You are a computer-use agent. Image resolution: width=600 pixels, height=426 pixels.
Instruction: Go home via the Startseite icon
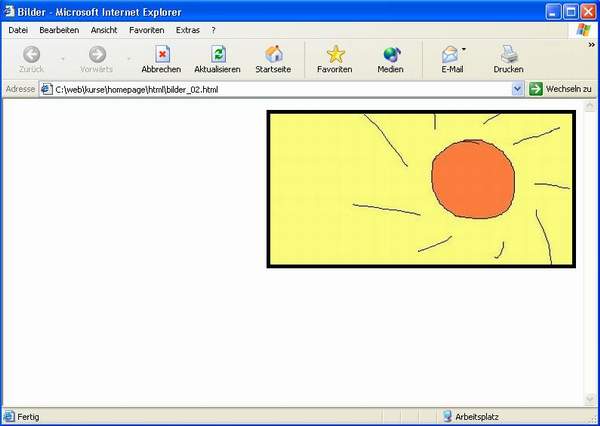click(274, 54)
